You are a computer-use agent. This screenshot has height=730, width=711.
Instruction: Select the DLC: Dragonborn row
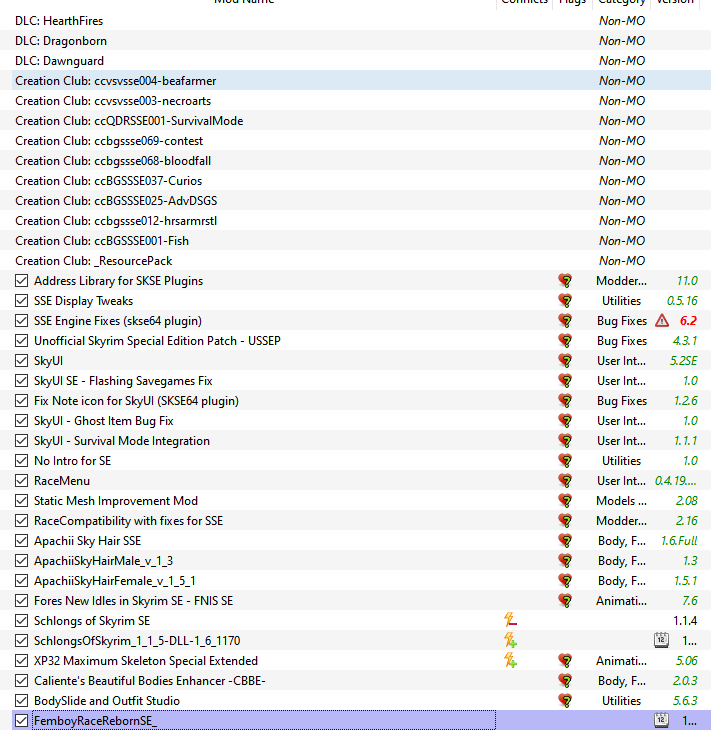pos(355,41)
